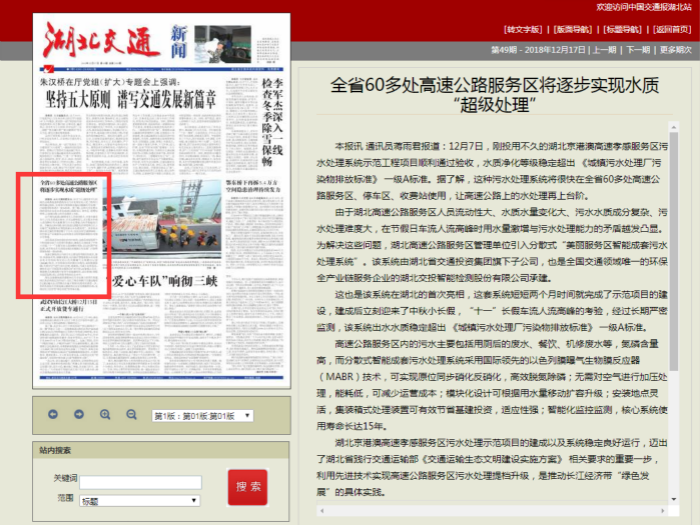The height and width of the screenshot is (525, 700).
Task: Open the 标题导航 headline navigation link
Action: coord(622,29)
